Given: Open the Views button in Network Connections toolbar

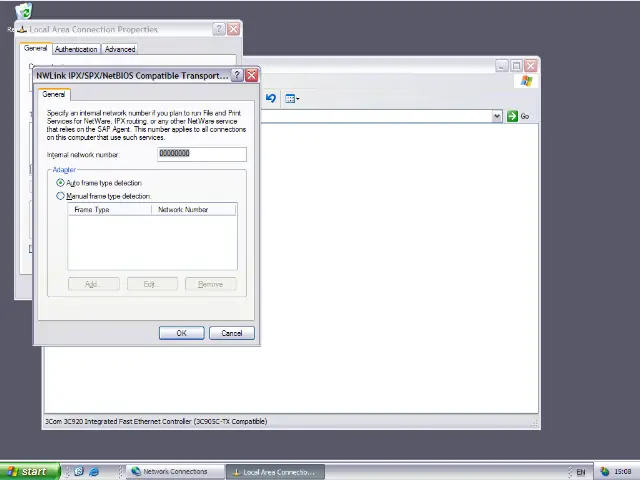Looking at the screenshot, I should tap(292, 98).
